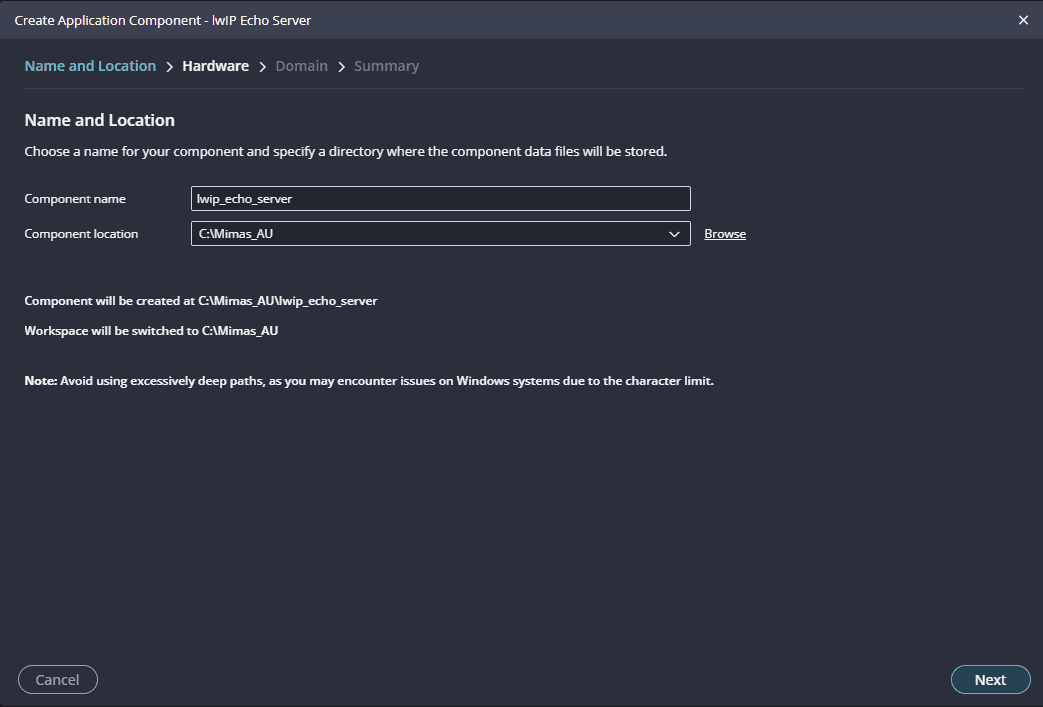Click the Note about excessively deep paths
Viewport: 1043px width, 707px height.
click(x=369, y=382)
